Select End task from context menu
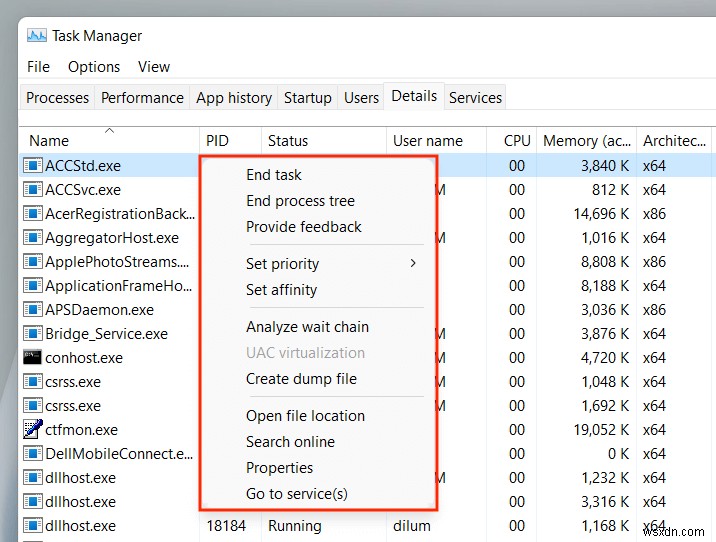 click(273, 175)
